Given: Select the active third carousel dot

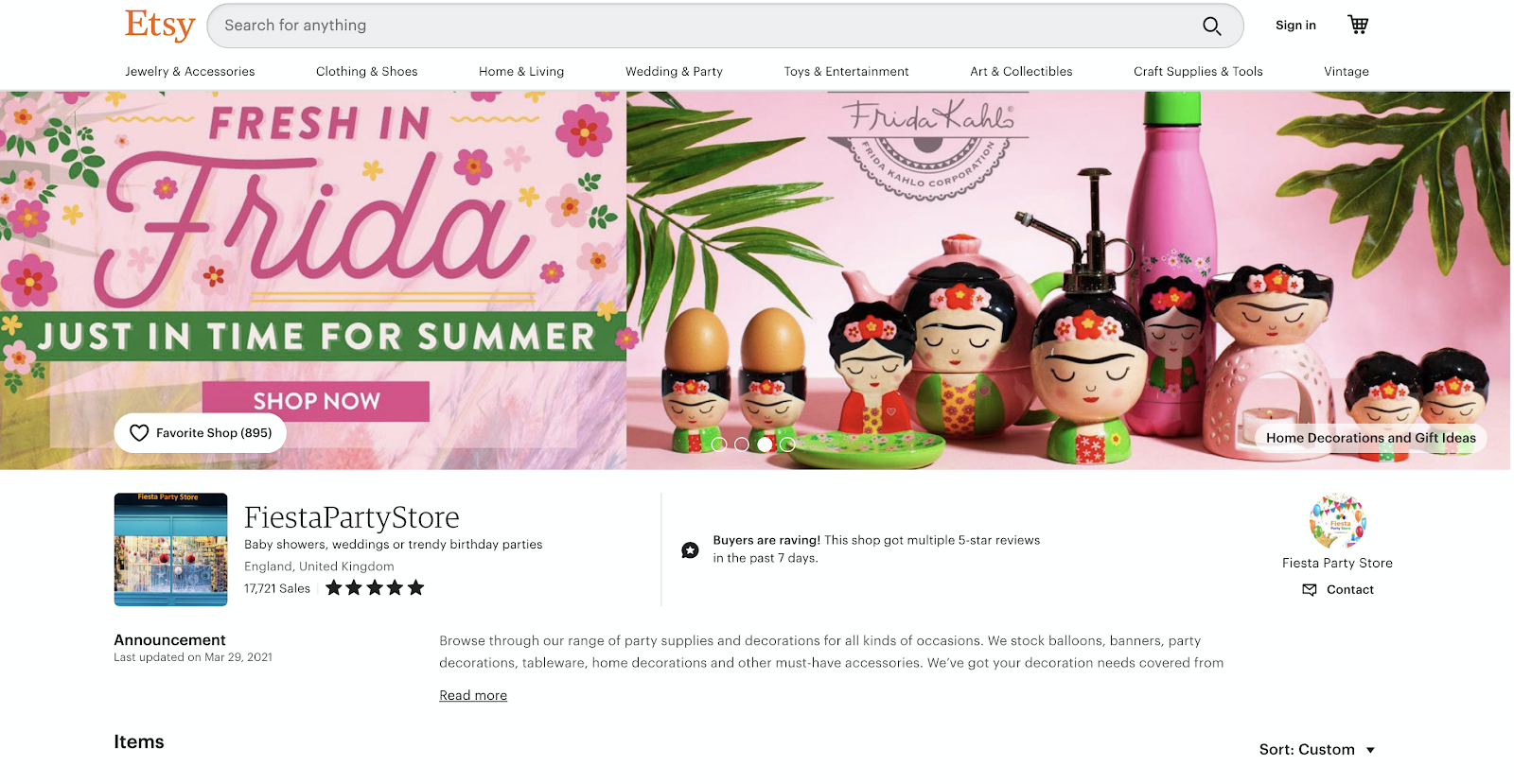Looking at the screenshot, I should [x=765, y=444].
